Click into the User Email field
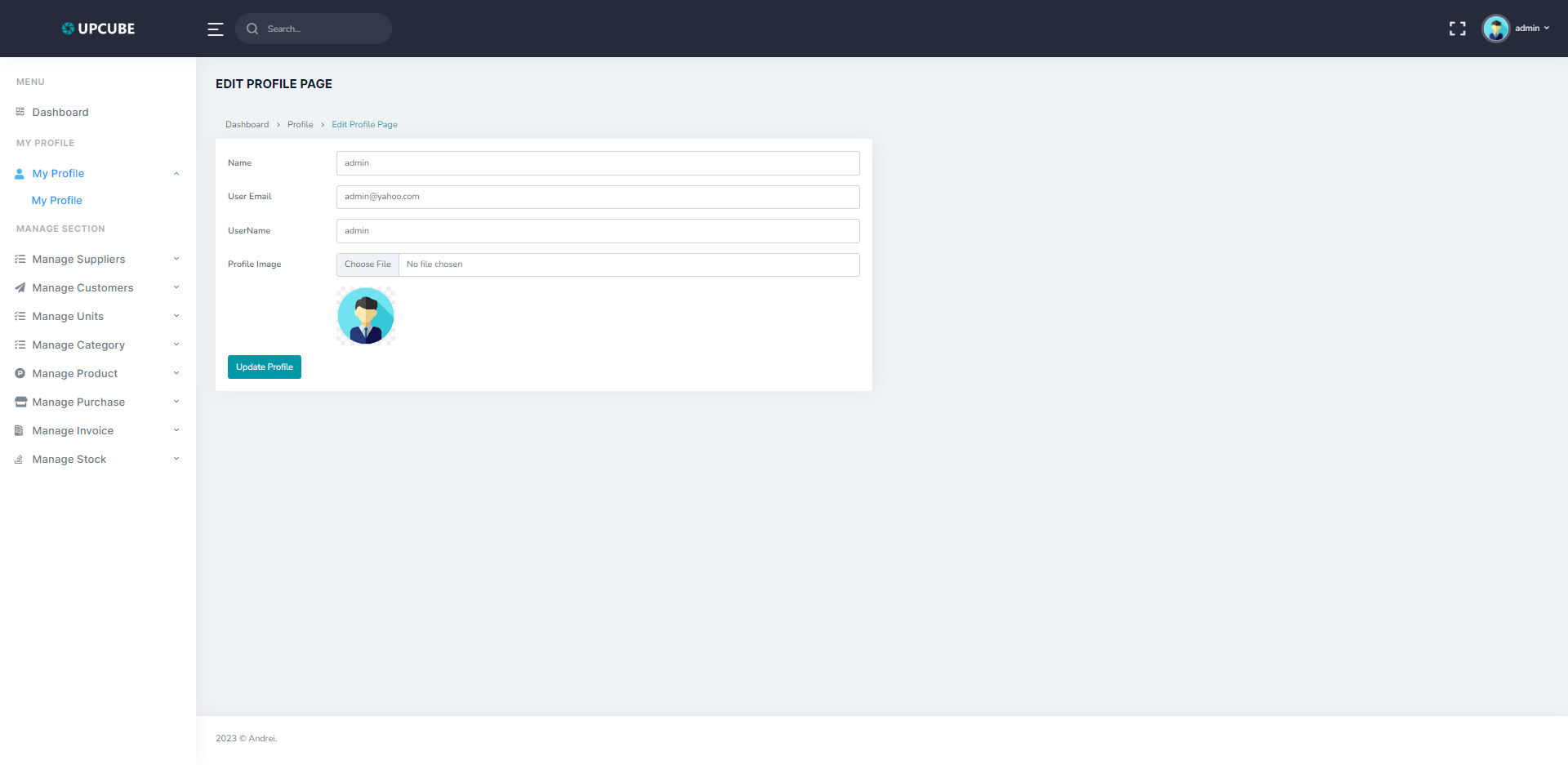1568x765 pixels. tap(597, 197)
